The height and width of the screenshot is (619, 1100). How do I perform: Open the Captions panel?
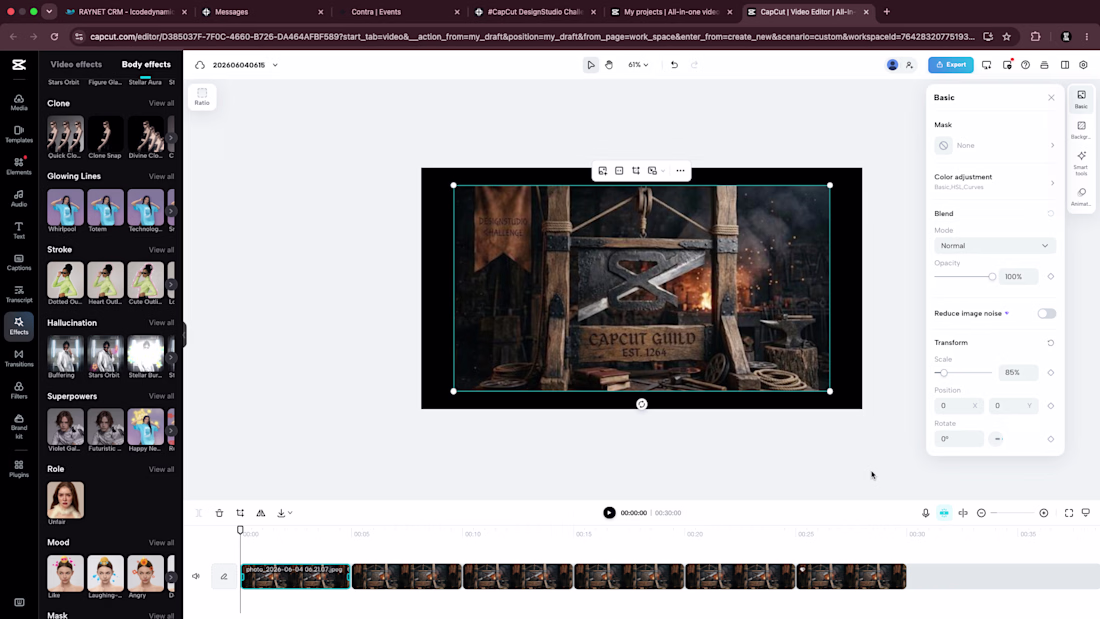click(x=19, y=262)
